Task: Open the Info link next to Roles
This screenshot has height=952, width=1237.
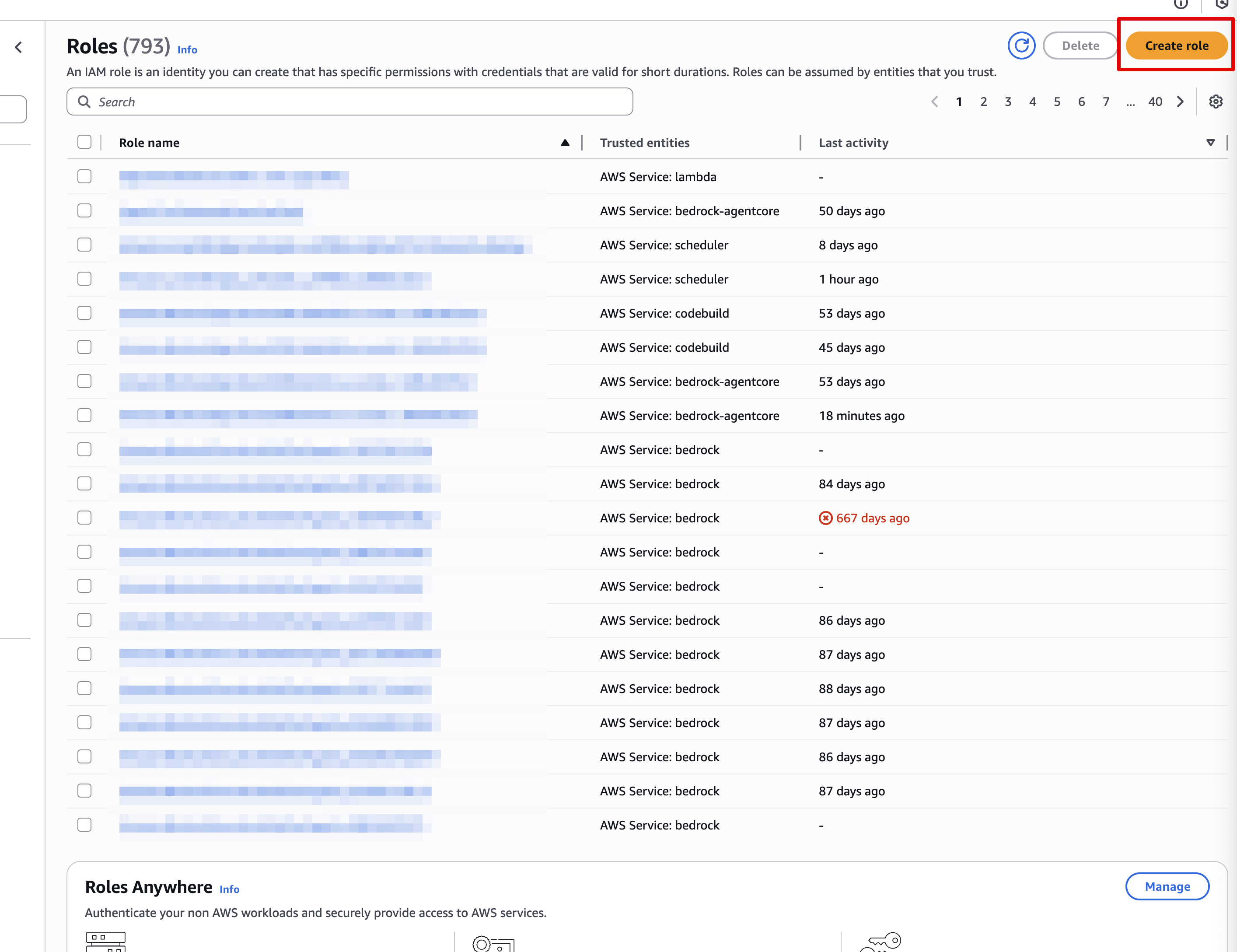Action: pos(187,50)
